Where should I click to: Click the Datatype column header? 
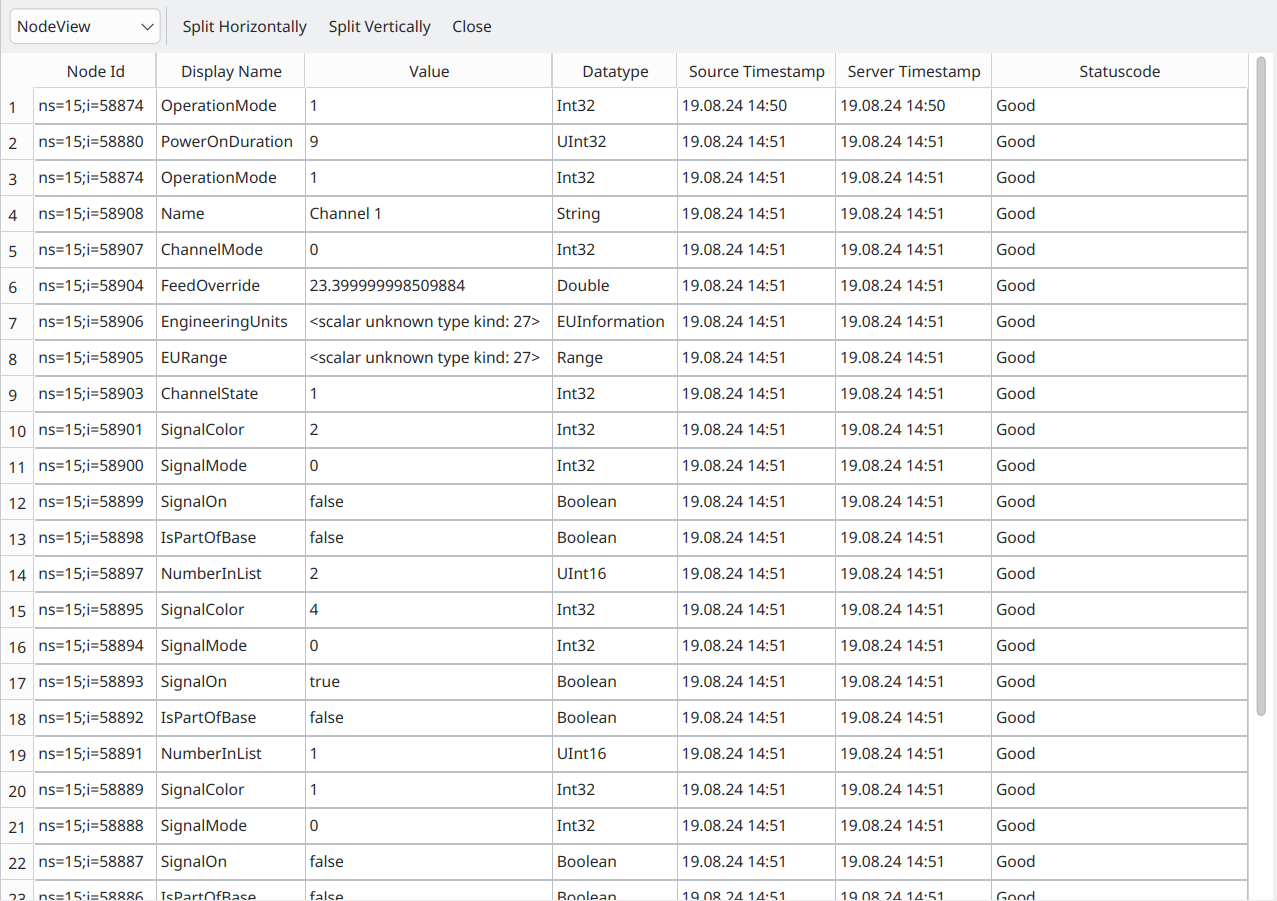(615, 71)
